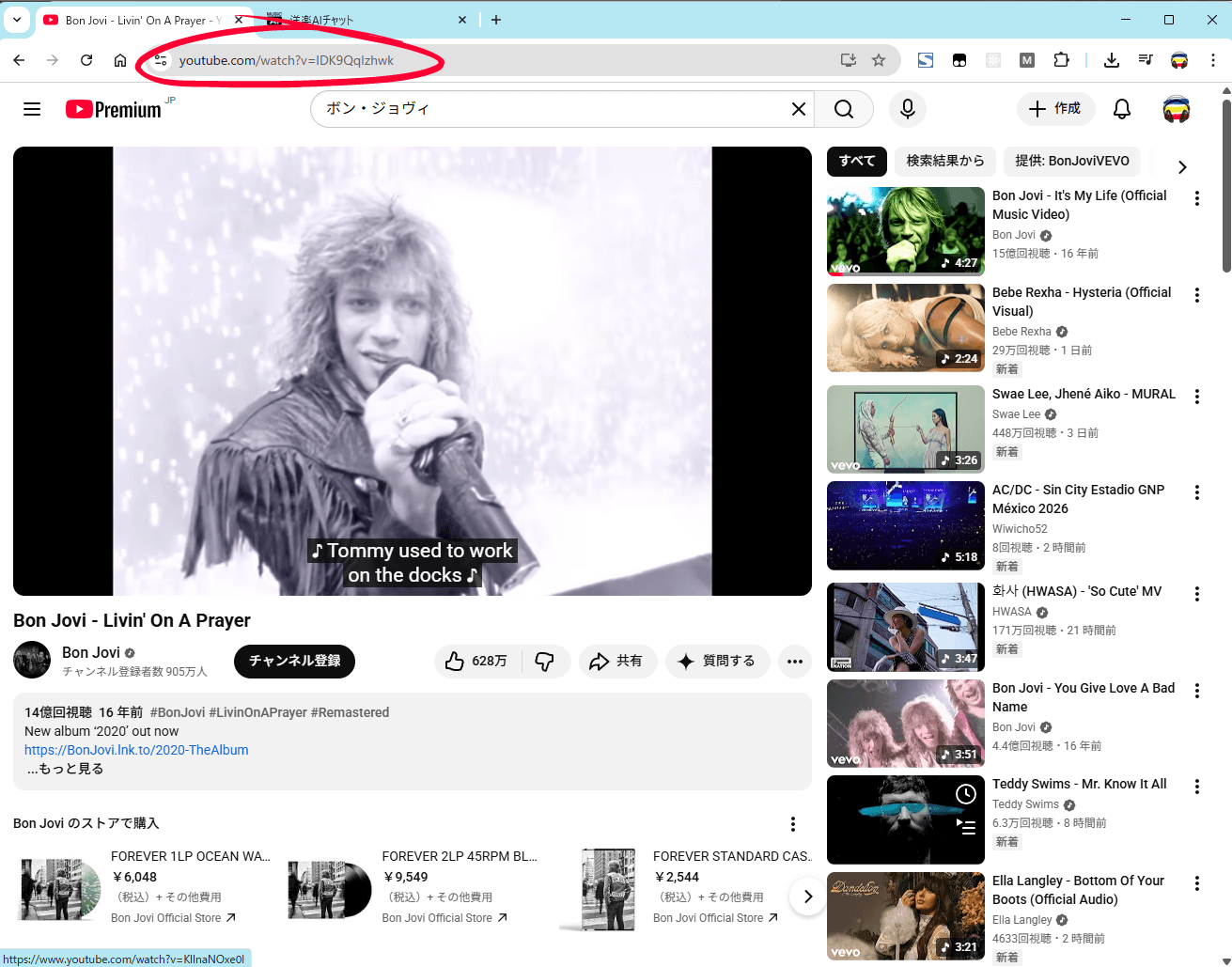Click the browser address bar URL
This screenshot has height=967, width=1232.
tap(287, 60)
